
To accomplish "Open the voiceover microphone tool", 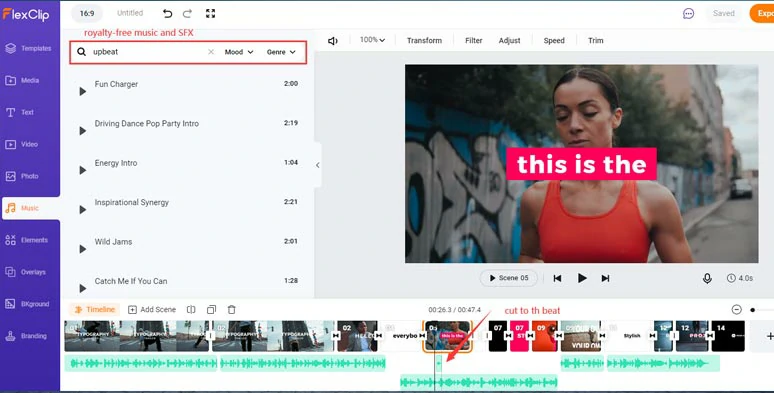I will [x=707, y=278].
